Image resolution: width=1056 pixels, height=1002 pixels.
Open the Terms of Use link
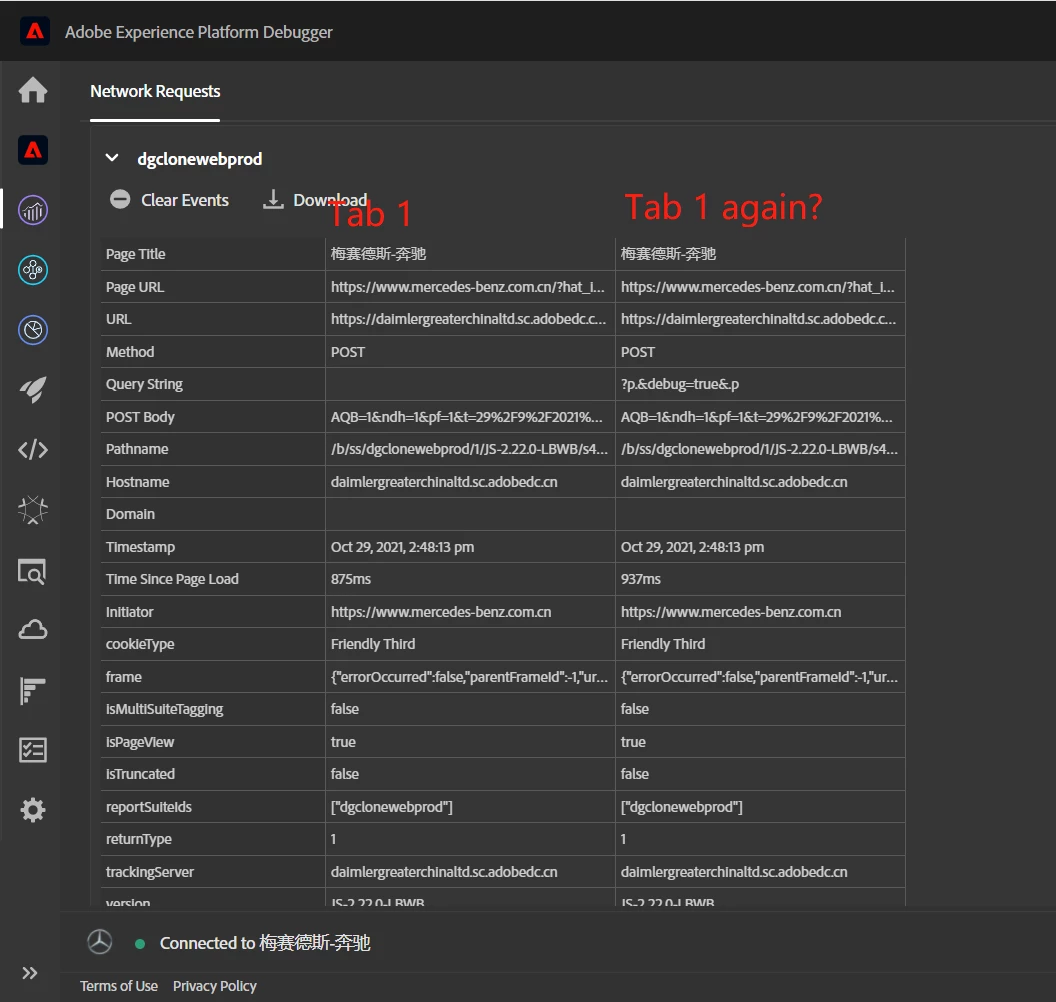point(119,986)
